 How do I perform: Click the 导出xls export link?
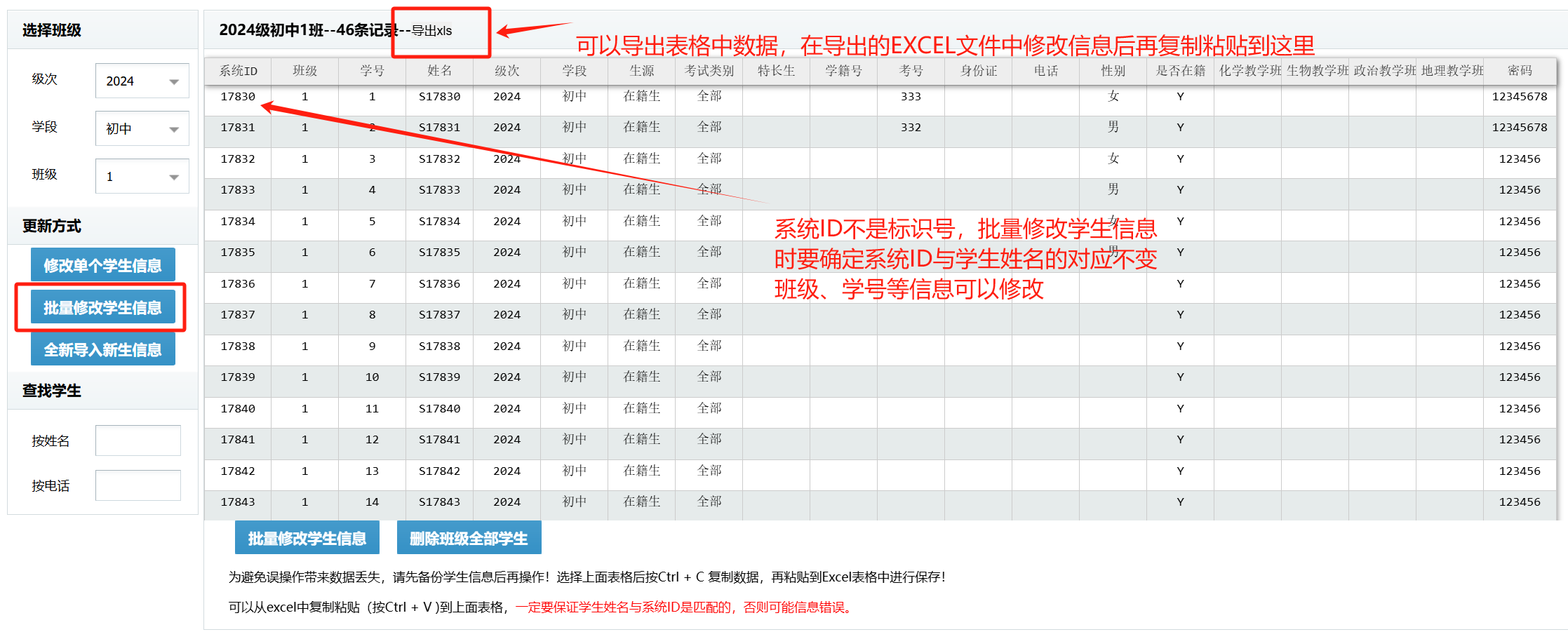click(x=431, y=31)
